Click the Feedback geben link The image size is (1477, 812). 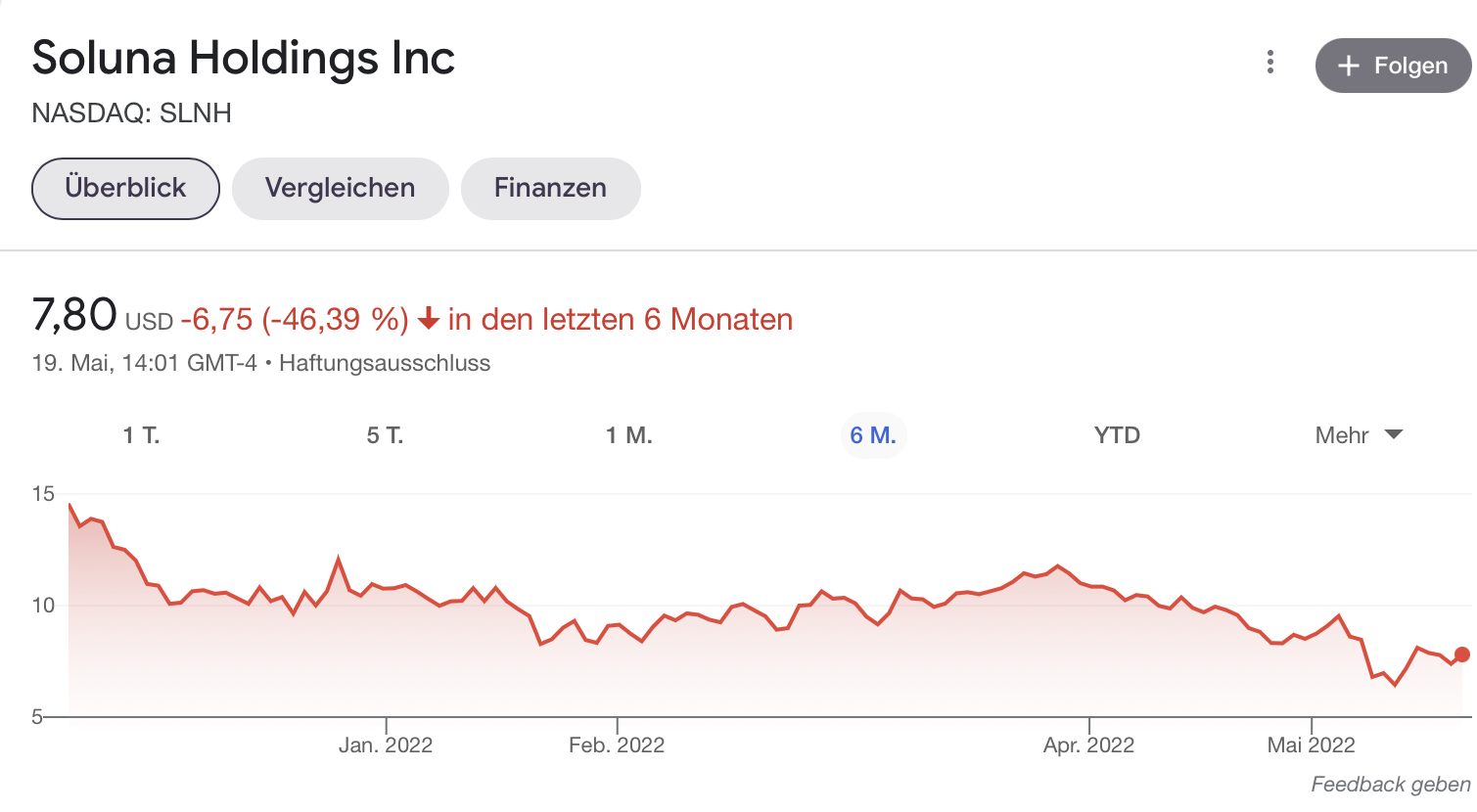[x=1390, y=785]
